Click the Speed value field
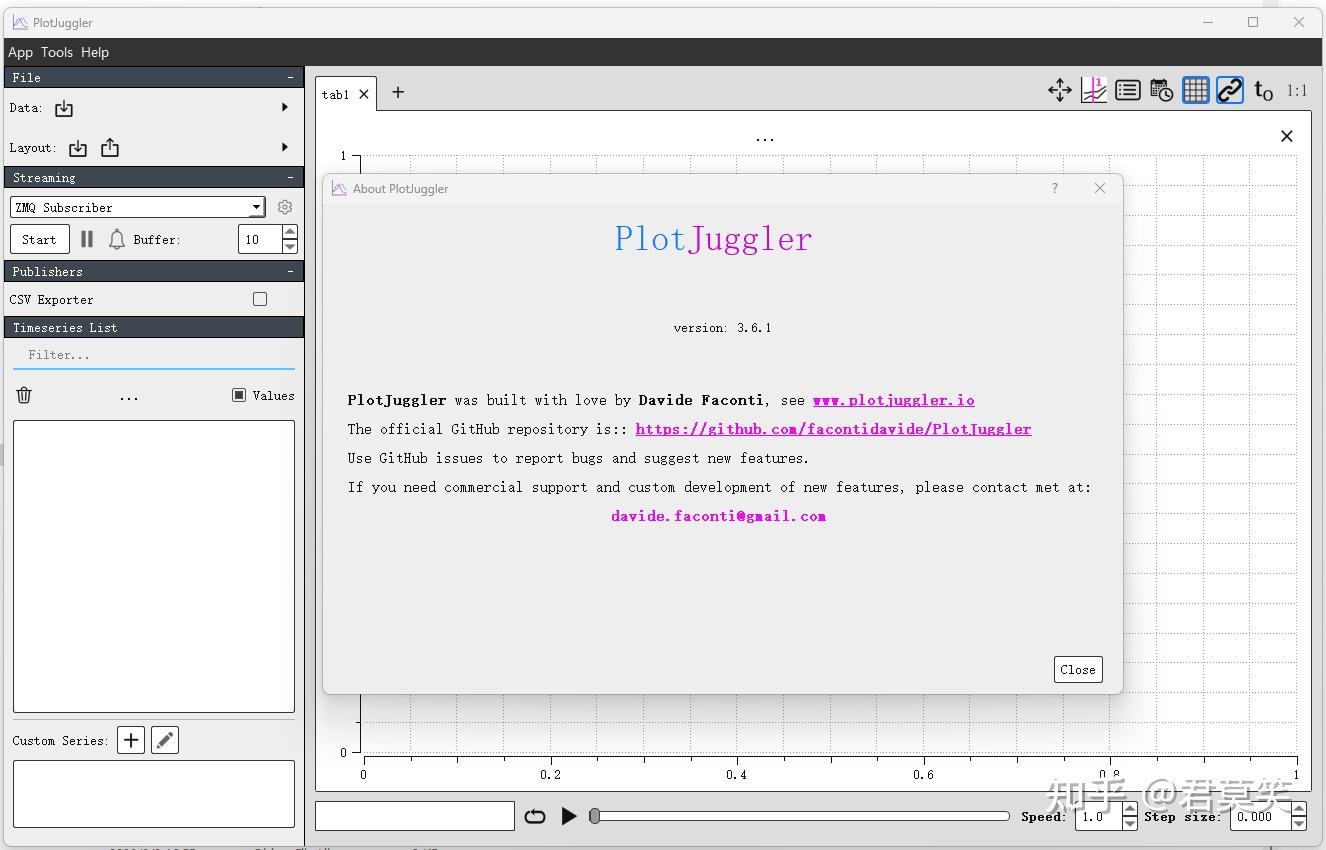1326x850 pixels. [x=1098, y=816]
